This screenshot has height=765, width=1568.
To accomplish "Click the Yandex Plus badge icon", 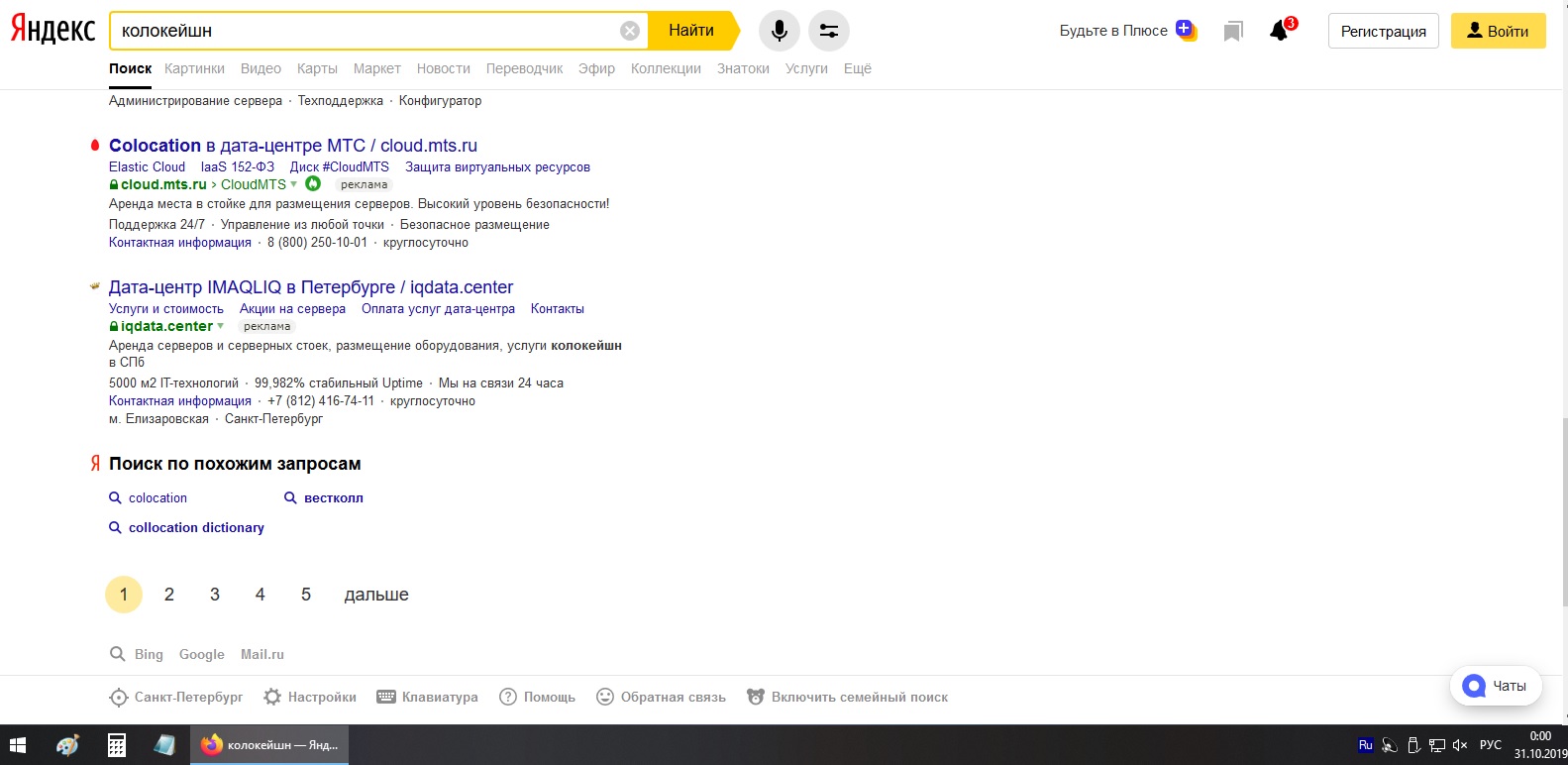I will click(1187, 30).
